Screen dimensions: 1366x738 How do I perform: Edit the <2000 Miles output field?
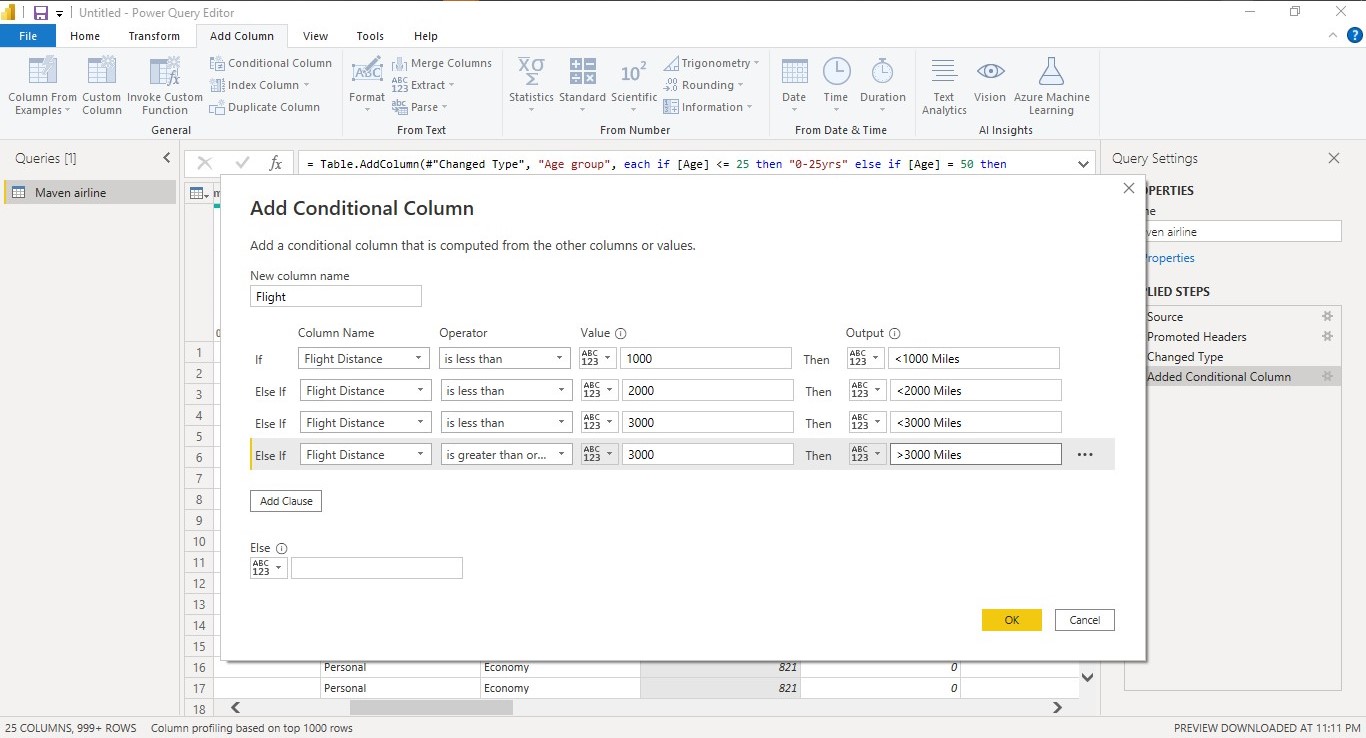click(x=975, y=391)
